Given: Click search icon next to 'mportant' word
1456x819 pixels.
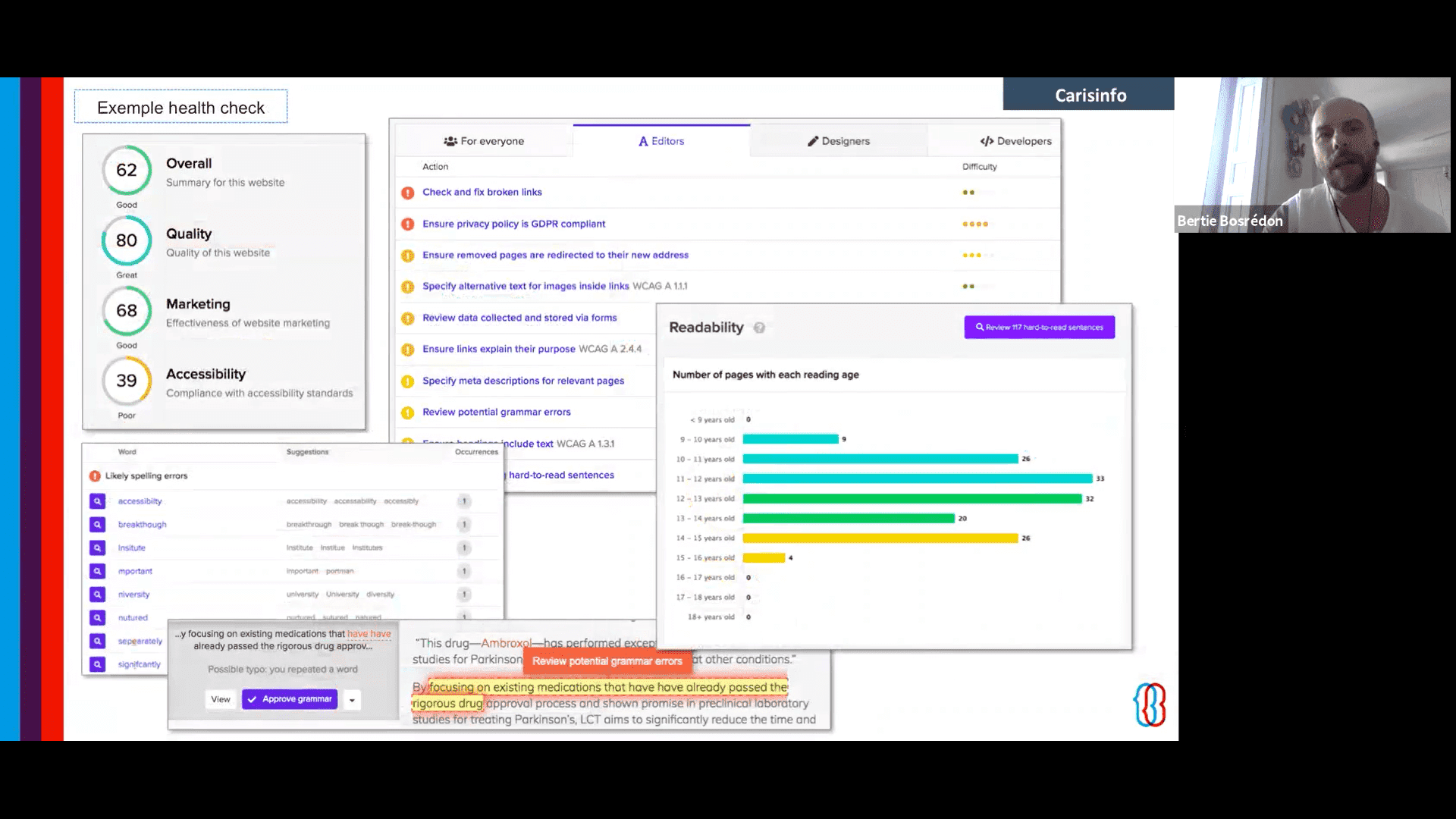Looking at the screenshot, I should coord(98,571).
